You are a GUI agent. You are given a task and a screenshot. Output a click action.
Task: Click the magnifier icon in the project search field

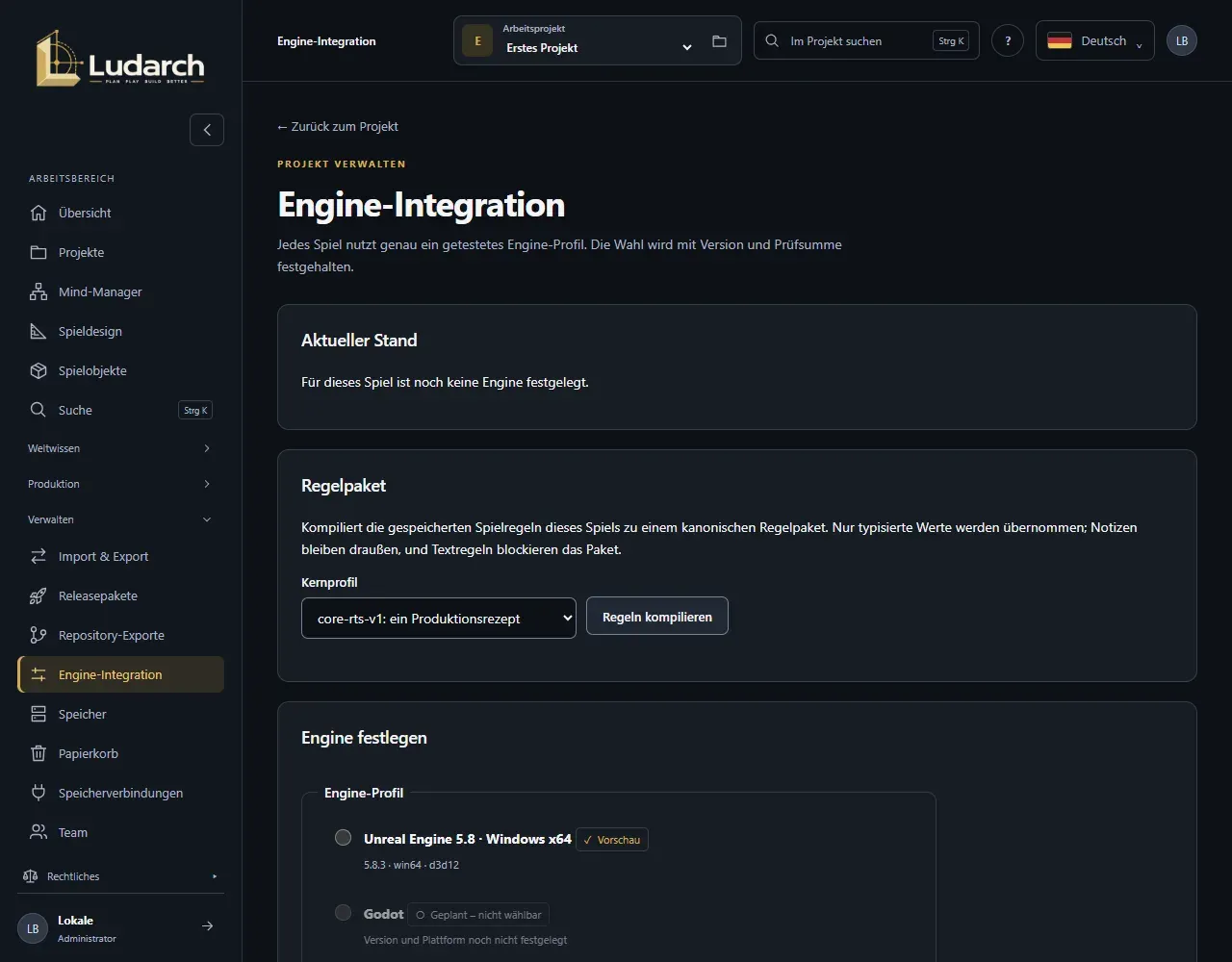[772, 40]
